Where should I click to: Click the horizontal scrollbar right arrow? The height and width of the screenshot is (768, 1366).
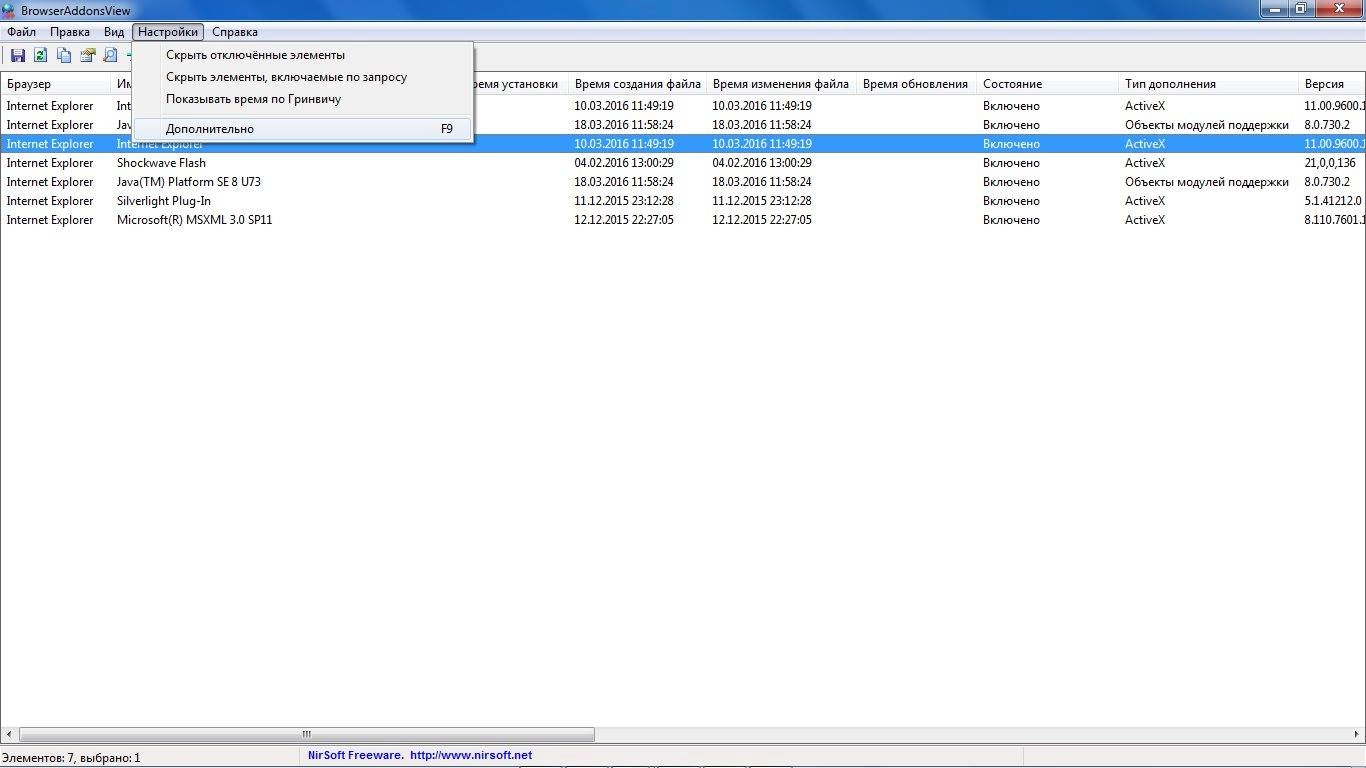[x=1355, y=734]
